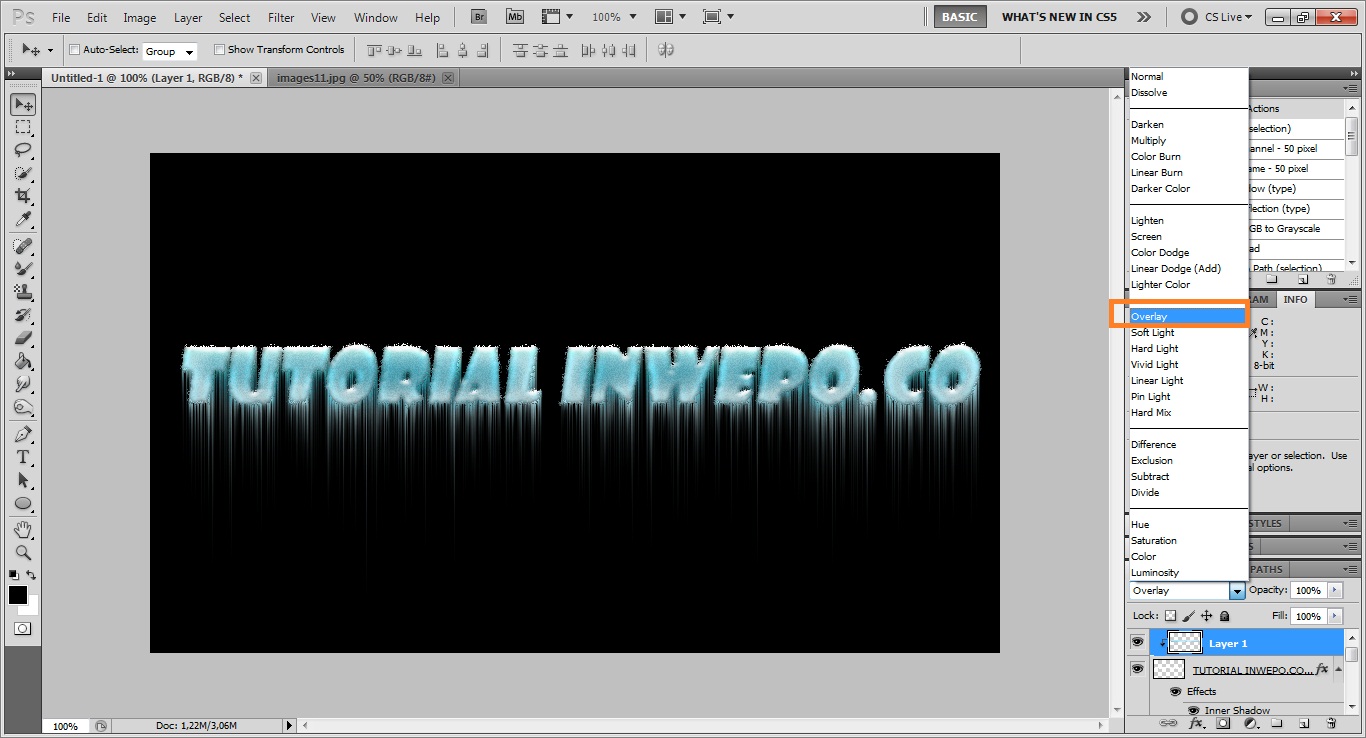This screenshot has height=738, width=1366.
Task: Create a new layer group
Action: [1276, 723]
